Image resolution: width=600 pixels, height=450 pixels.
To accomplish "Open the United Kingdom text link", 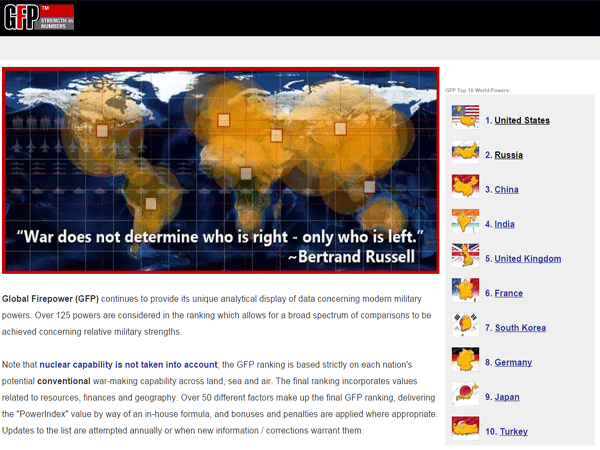I will coord(527,259).
